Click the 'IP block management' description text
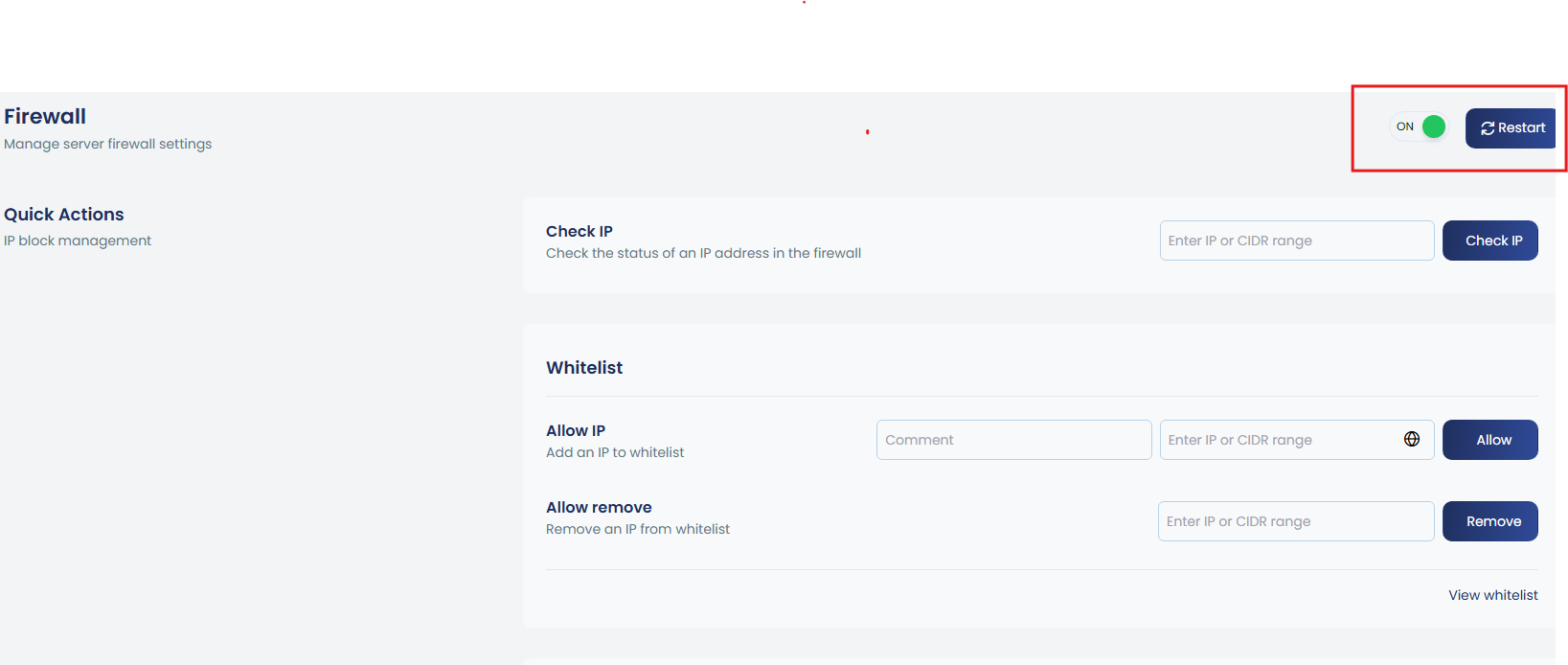The height and width of the screenshot is (665, 1568). pyautogui.click(x=78, y=241)
